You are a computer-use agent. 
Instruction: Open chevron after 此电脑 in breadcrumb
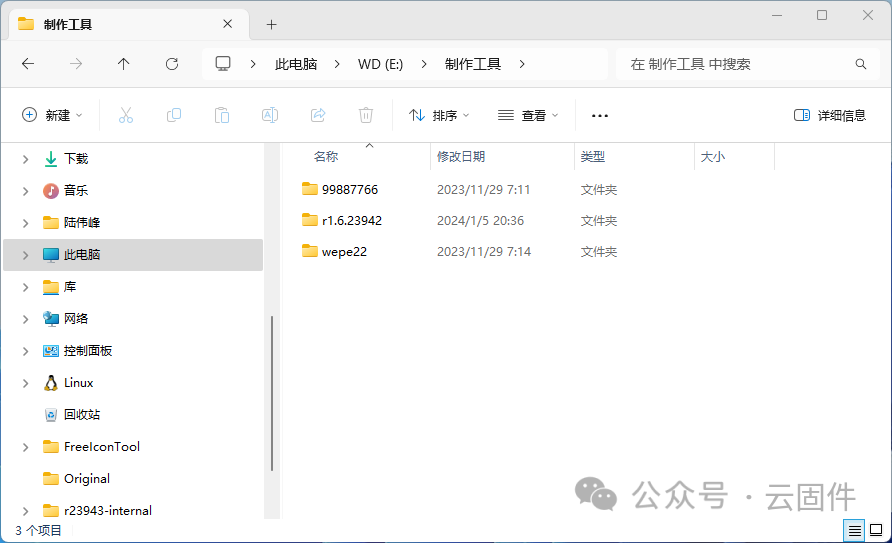[337, 64]
